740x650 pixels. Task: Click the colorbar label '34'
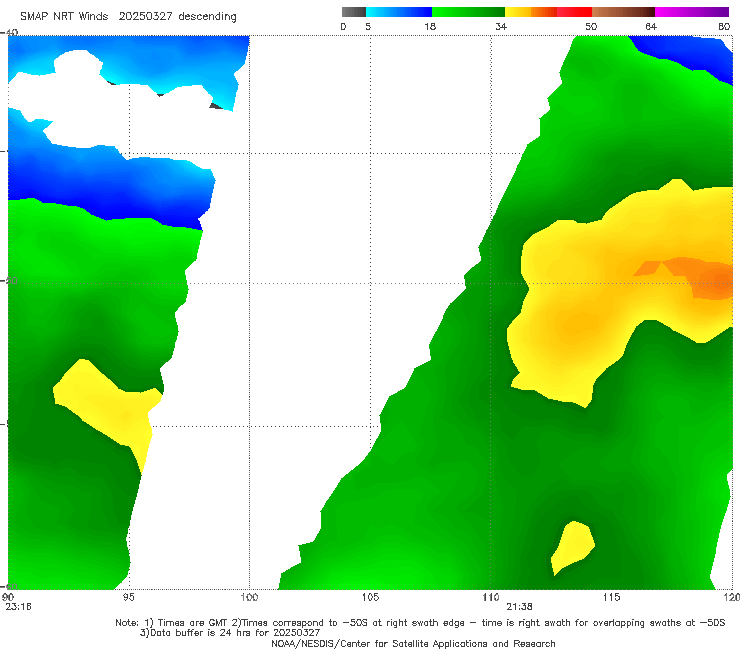(501, 26)
